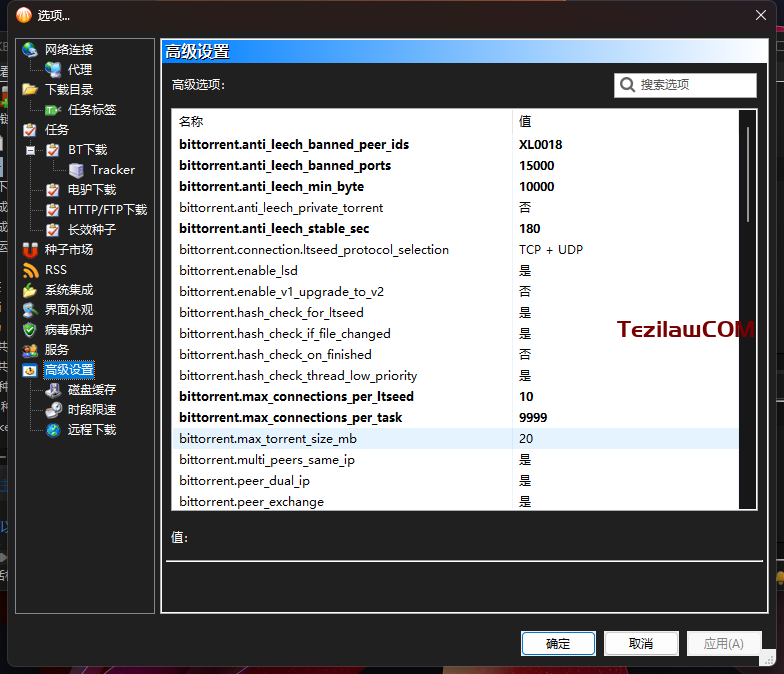Select bittorrent.hash_check_on_finished option
The height and width of the screenshot is (674, 784).
[x=455, y=354]
